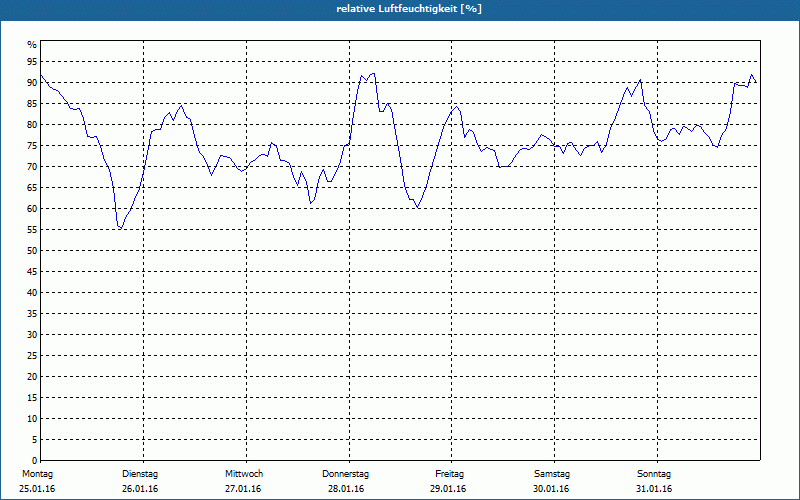This screenshot has height=500, width=800.
Task: Select the 'Freitag' day label
Action: [449, 474]
